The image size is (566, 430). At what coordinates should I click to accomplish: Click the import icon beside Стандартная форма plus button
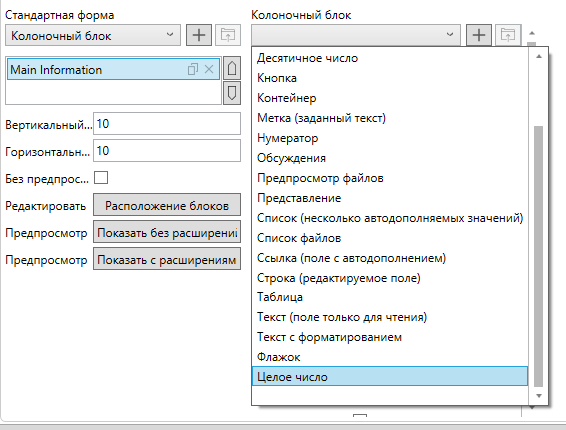point(228,35)
